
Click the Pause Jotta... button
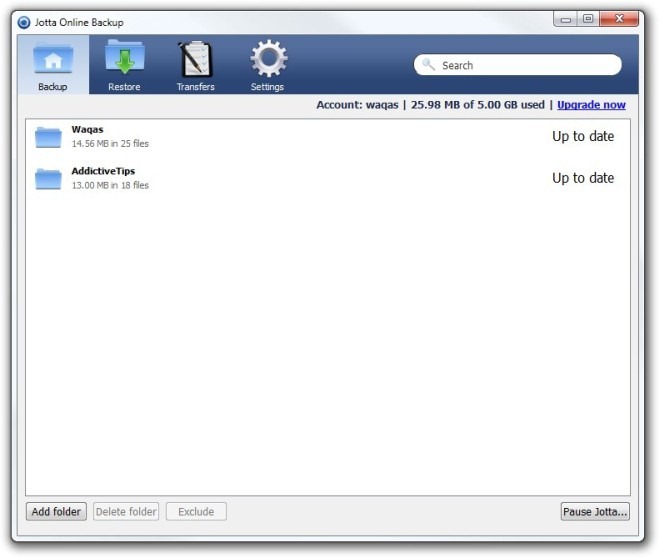(x=595, y=511)
